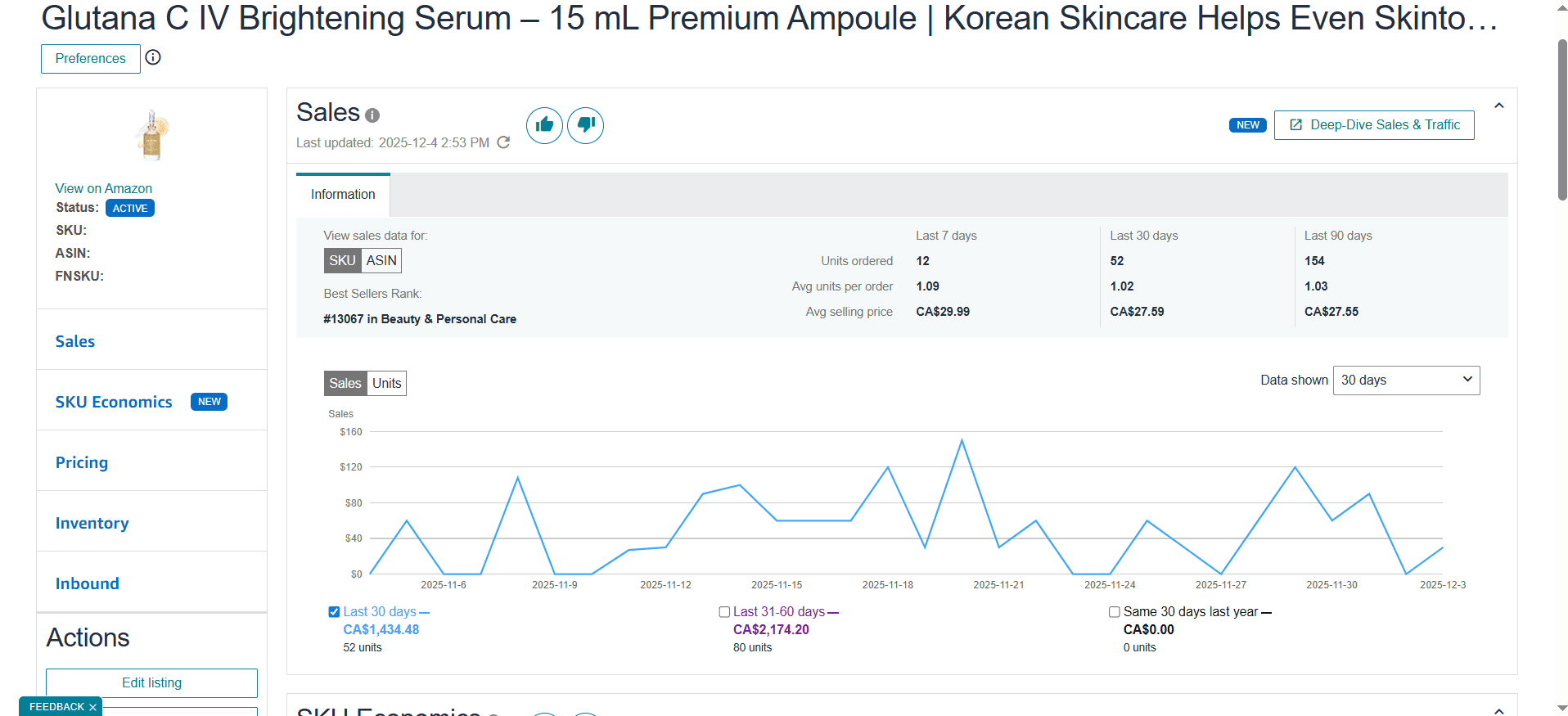Click the Preferences button
Image resolution: width=1568 pixels, height=716 pixels.
pyautogui.click(x=91, y=59)
